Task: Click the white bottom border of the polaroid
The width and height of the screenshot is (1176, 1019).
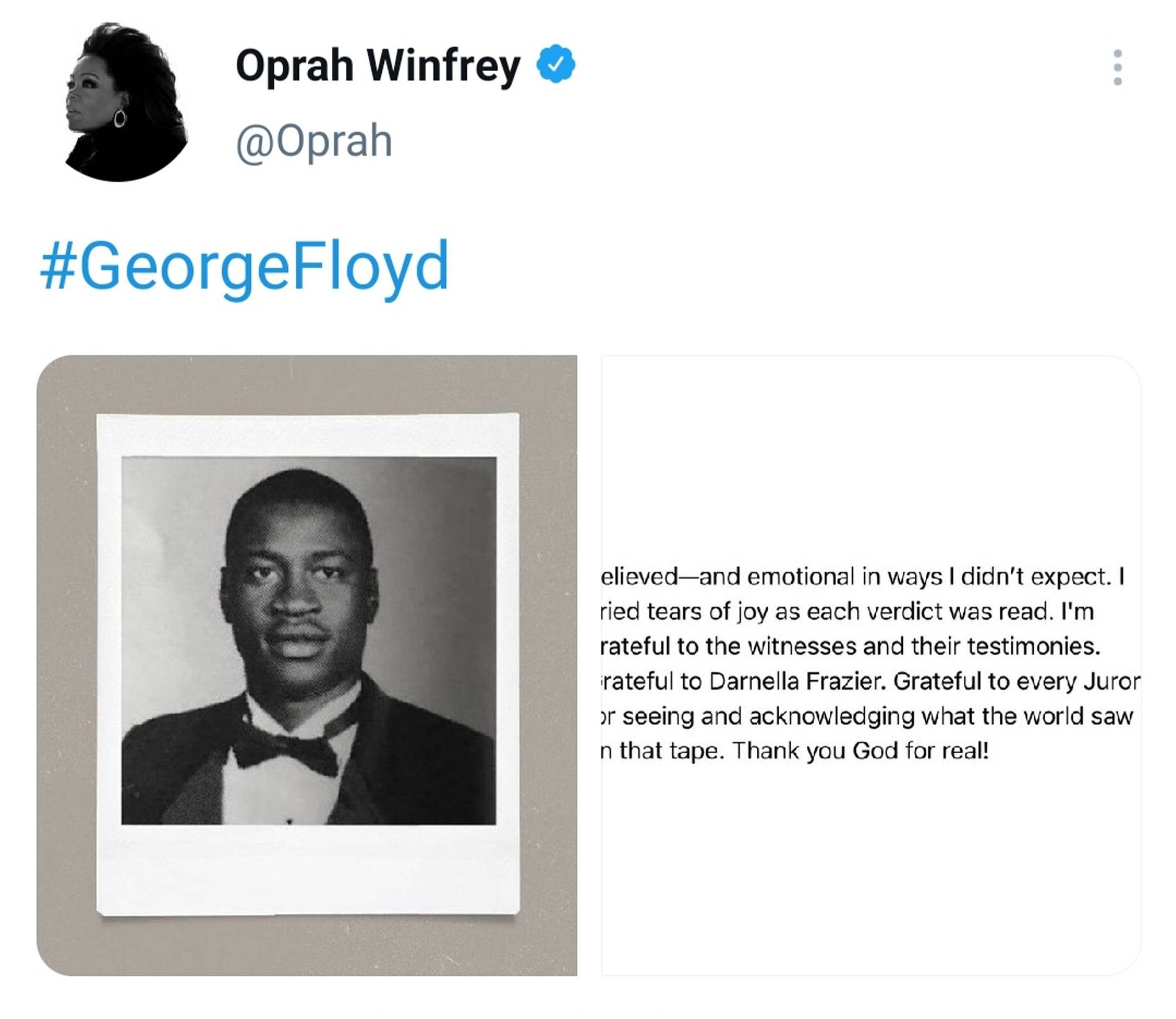Action: (x=308, y=869)
